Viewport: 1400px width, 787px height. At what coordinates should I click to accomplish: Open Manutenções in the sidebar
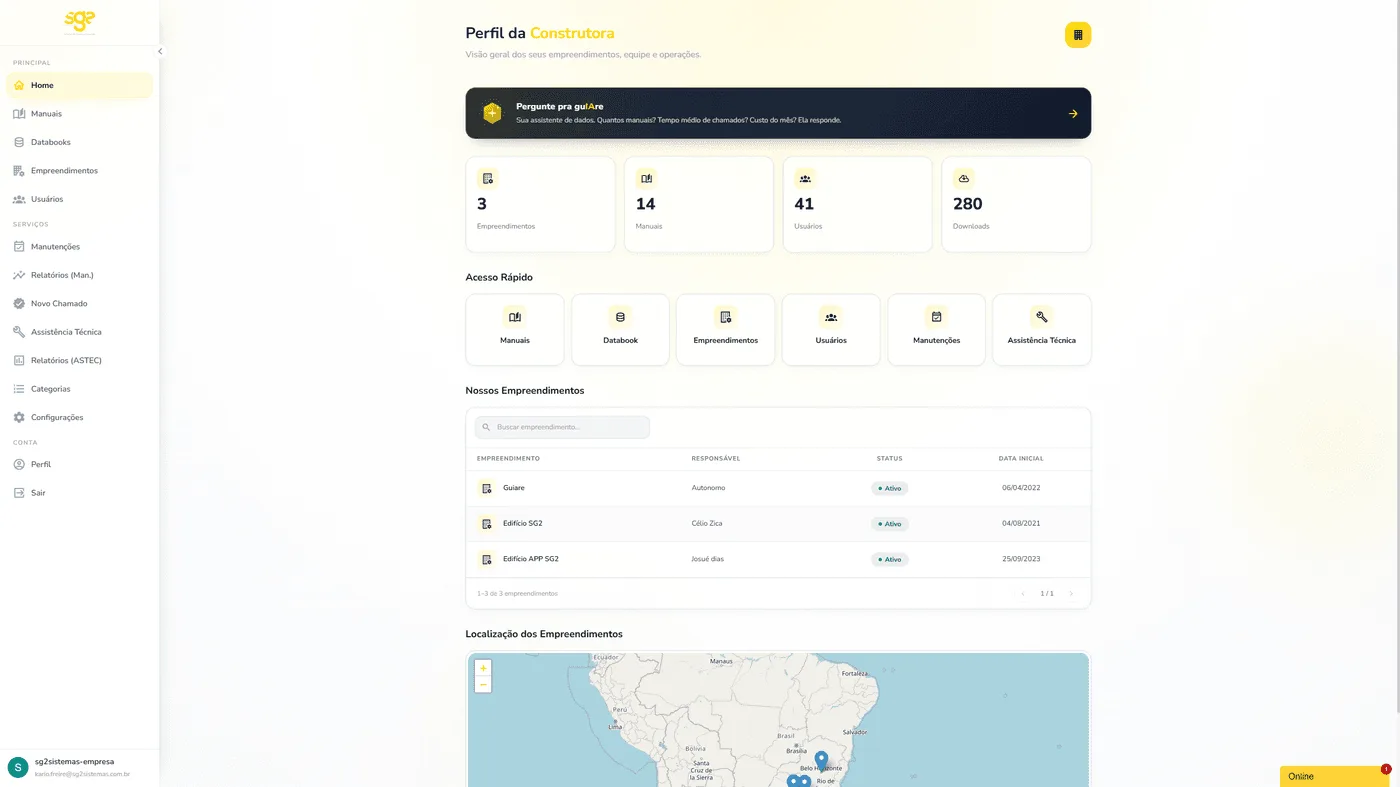[79, 247]
